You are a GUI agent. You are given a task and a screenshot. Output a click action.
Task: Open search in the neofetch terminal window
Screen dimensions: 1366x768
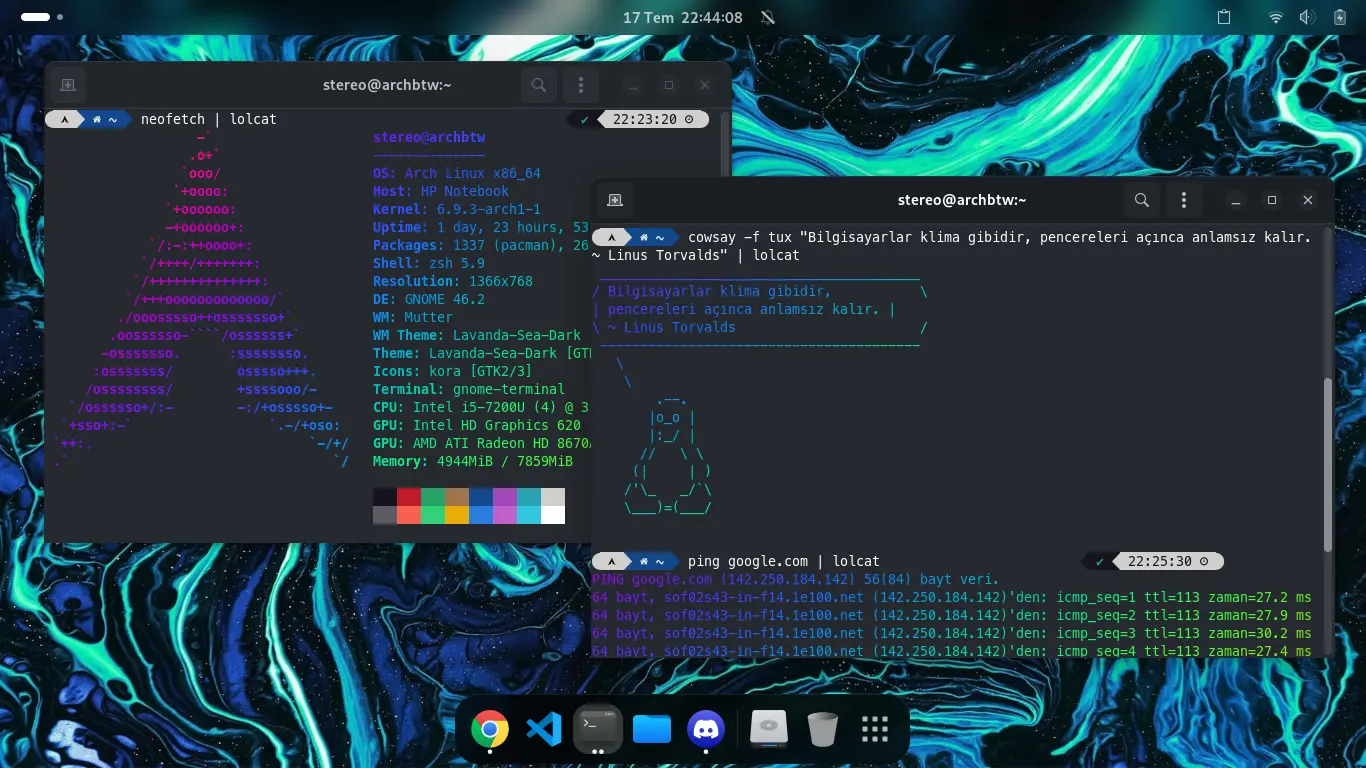point(538,85)
